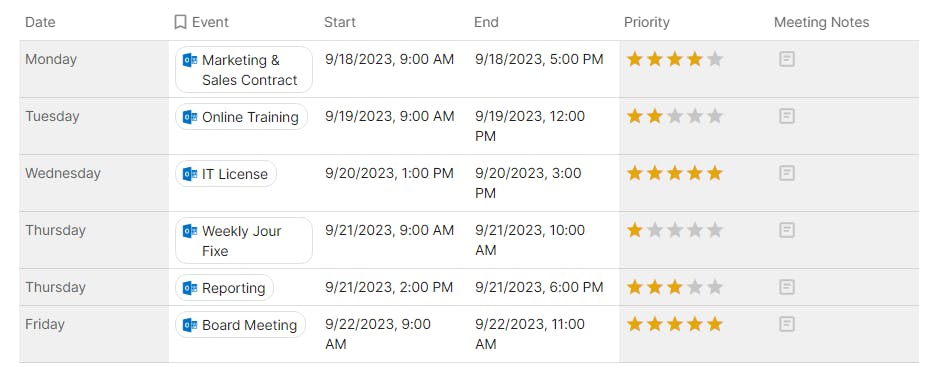Open IT License event chip
The image size is (939, 382).
click(x=226, y=174)
